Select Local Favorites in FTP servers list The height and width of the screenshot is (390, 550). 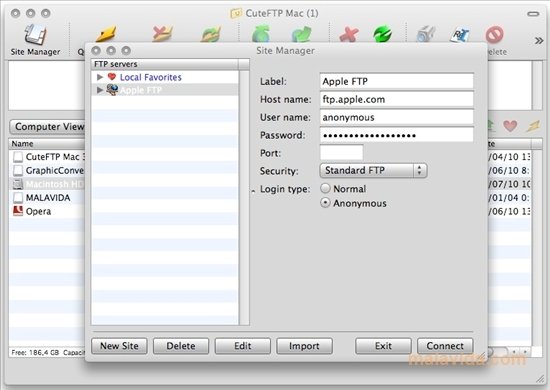point(150,77)
